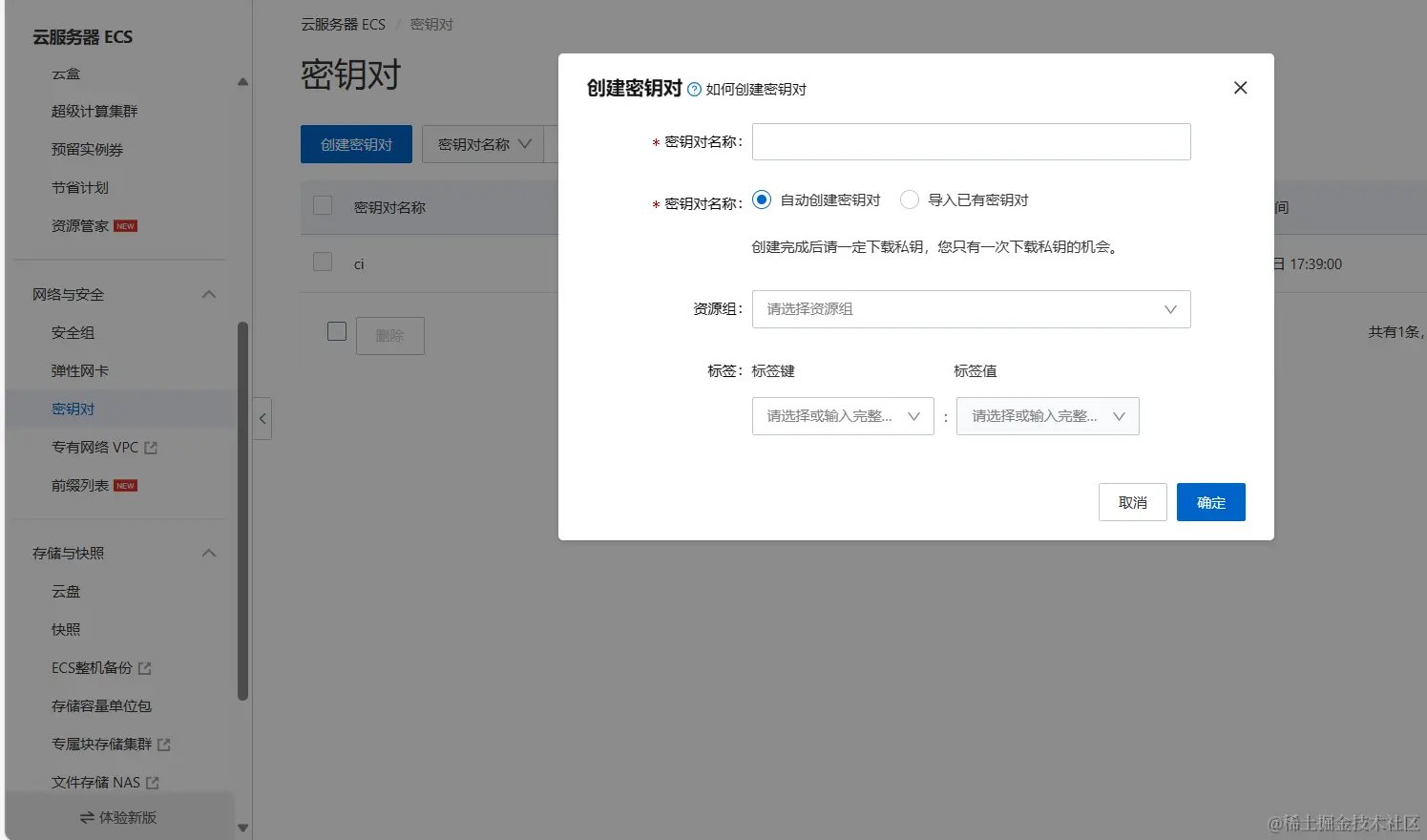The width and height of the screenshot is (1427, 840).
Task: Open 快照 in the sidebar
Action: (66, 630)
